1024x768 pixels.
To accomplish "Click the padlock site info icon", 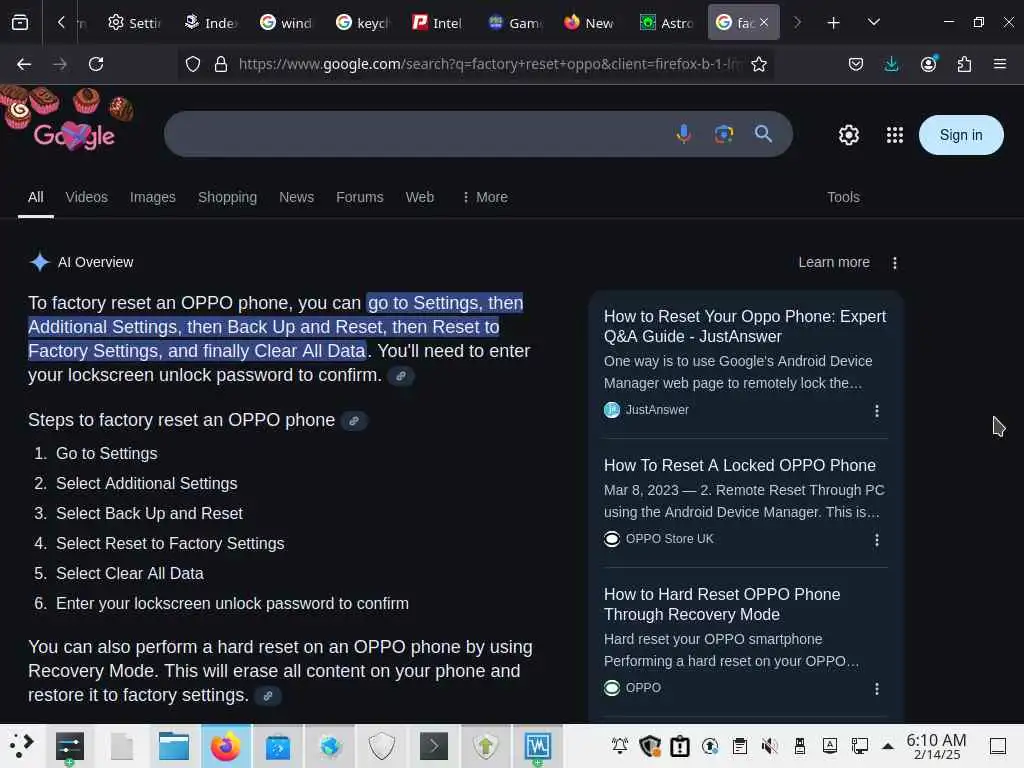I will 221,64.
